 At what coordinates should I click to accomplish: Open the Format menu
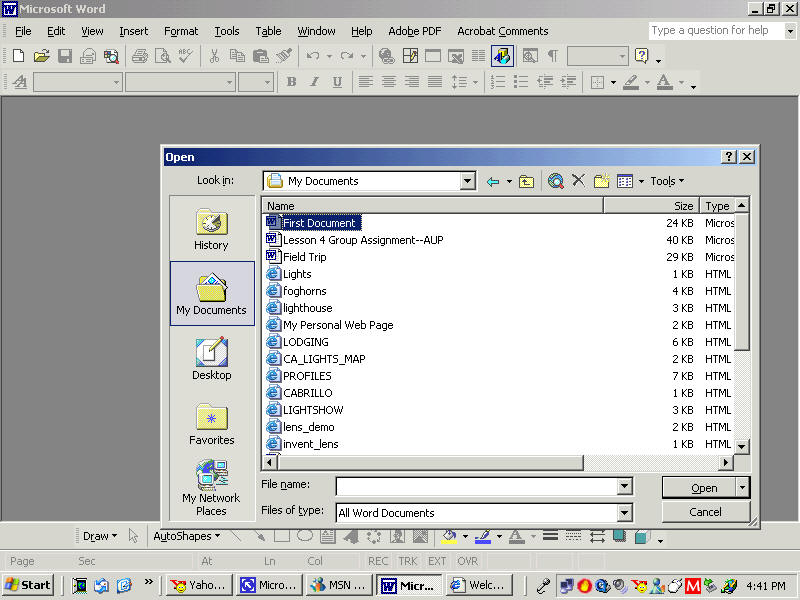coord(181,31)
